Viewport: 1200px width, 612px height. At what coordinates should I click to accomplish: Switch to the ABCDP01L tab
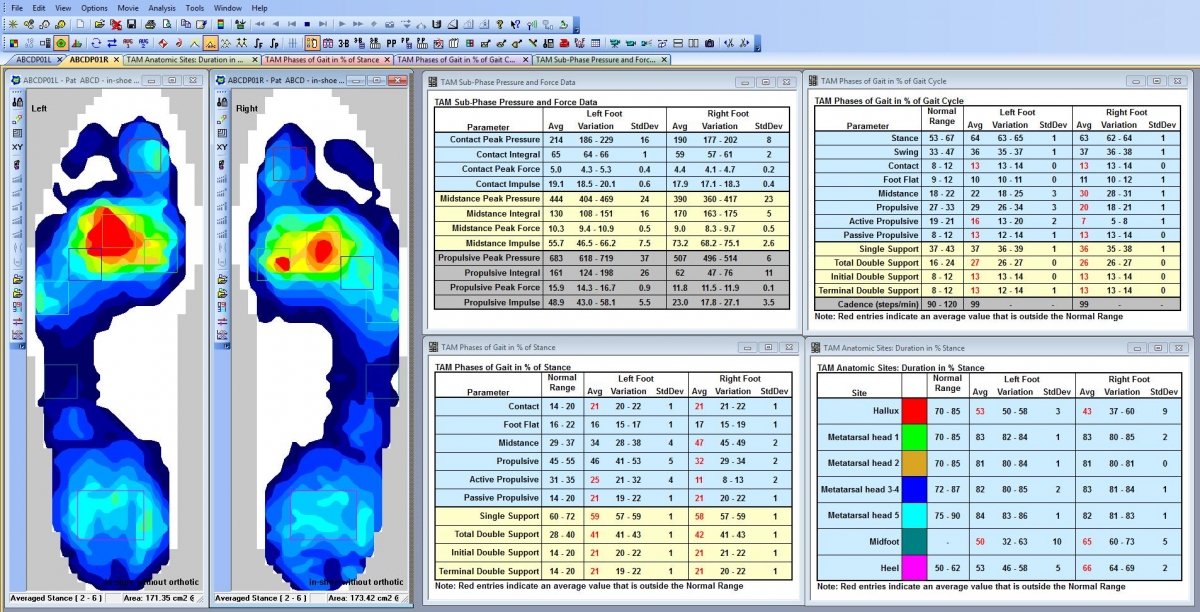pos(33,60)
